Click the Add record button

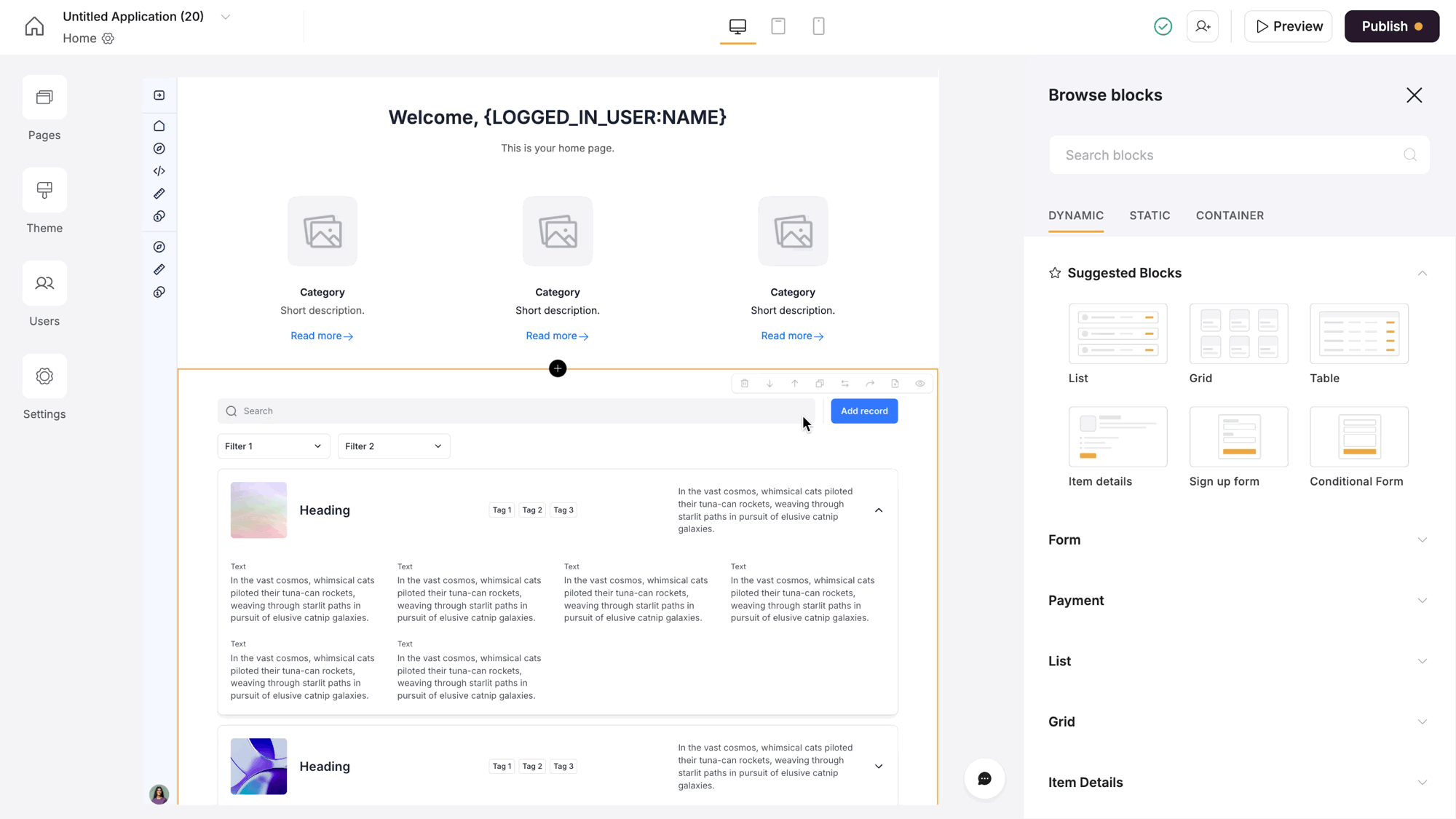coord(864,411)
